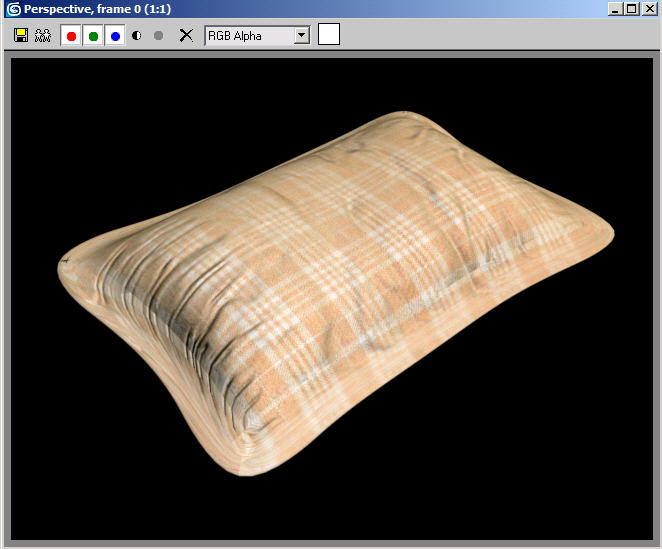
Task: Clone the virtual frame buffer window
Action: pos(42,35)
